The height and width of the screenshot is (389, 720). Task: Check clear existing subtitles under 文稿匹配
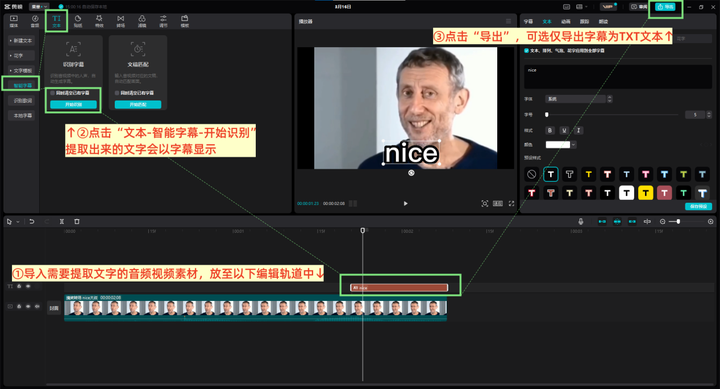click(117, 93)
